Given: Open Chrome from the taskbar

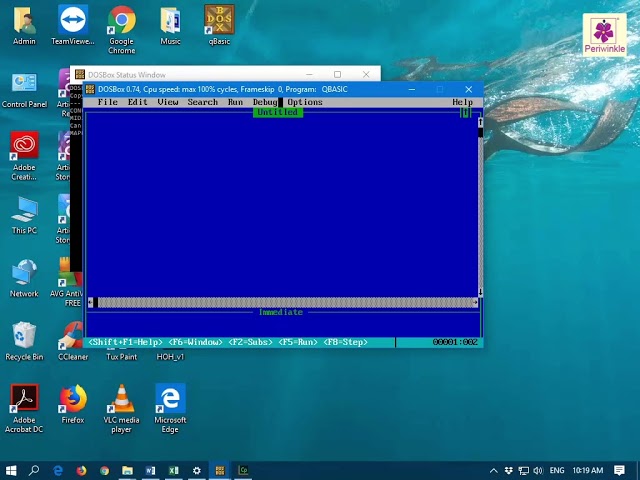Looking at the screenshot, I should pyautogui.click(x=104, y=471).
